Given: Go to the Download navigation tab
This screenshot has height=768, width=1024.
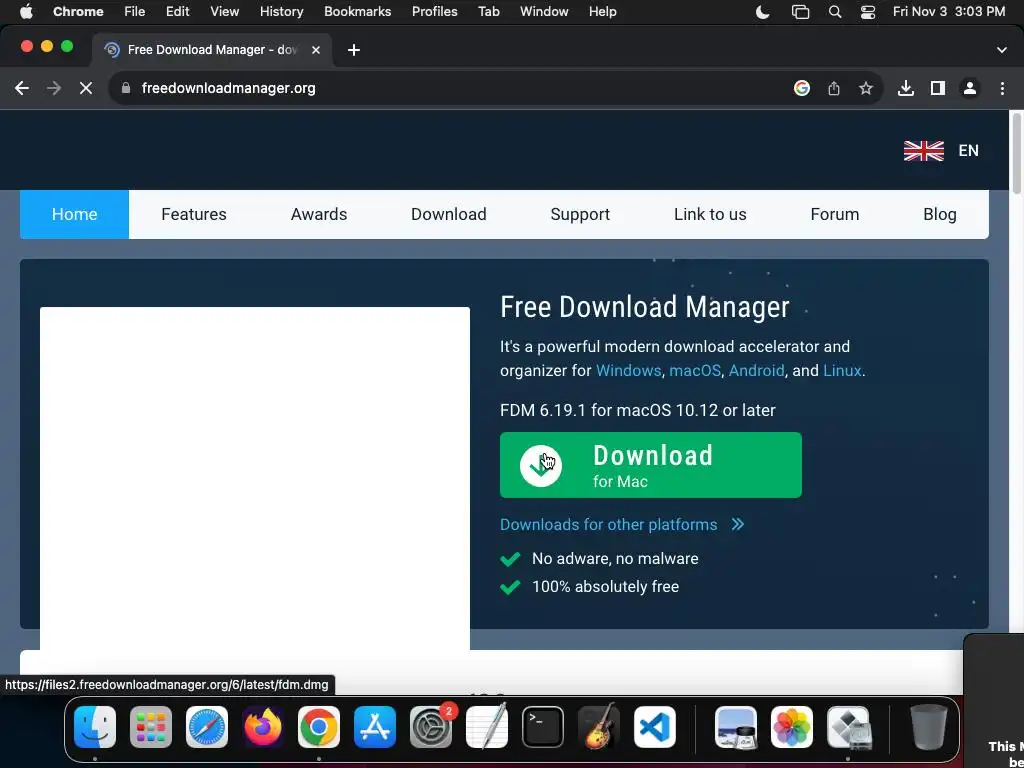Looking at the screenshot, I should pyautogui.click(x=449, y=214).
